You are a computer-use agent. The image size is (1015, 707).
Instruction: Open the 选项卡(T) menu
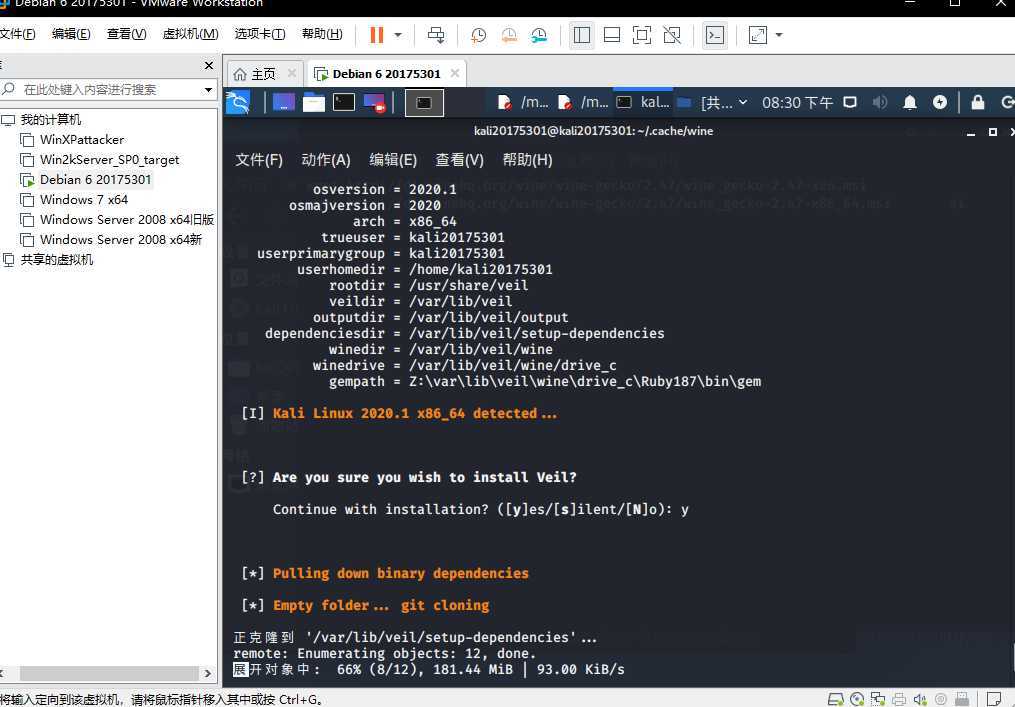(260, 34)
